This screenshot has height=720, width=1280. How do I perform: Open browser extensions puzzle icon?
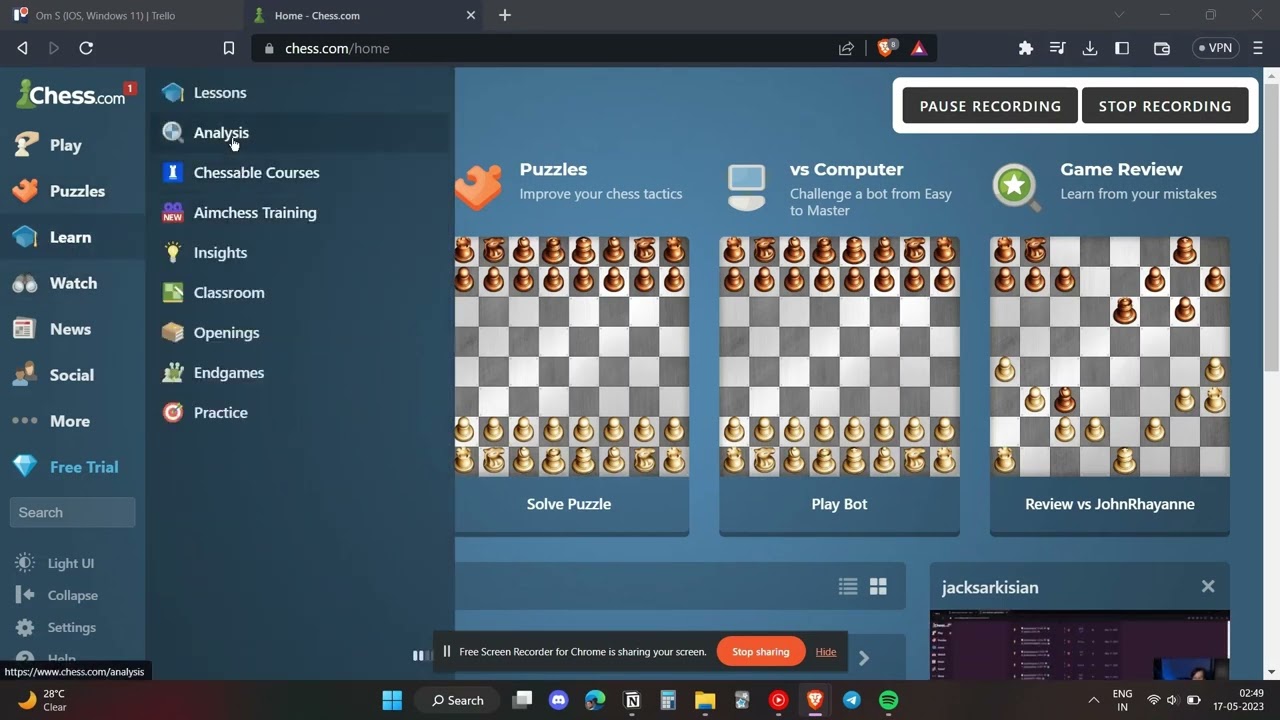[x=1025, y=48]
